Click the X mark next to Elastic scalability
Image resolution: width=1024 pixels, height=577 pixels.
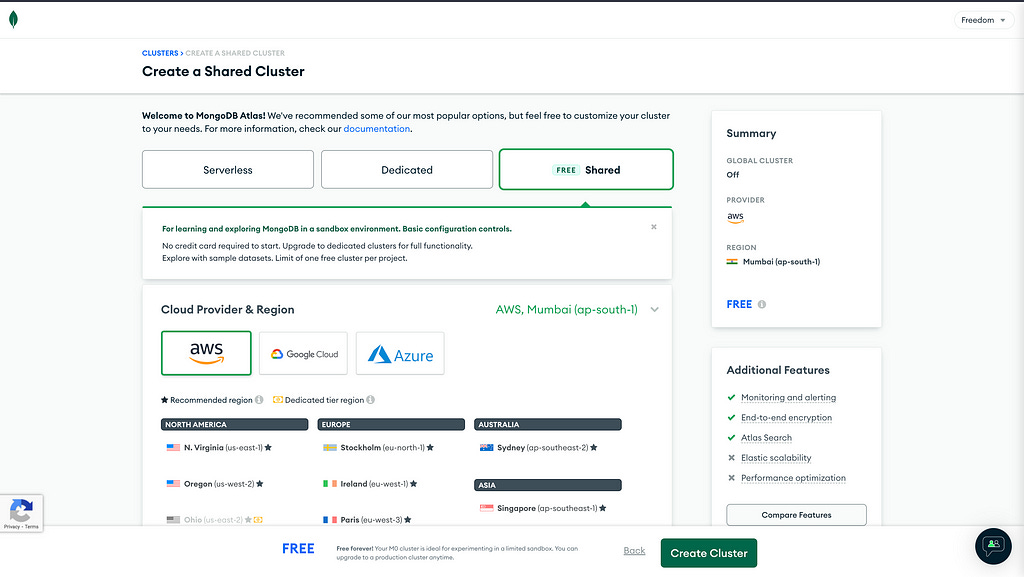tap(731, 458)
